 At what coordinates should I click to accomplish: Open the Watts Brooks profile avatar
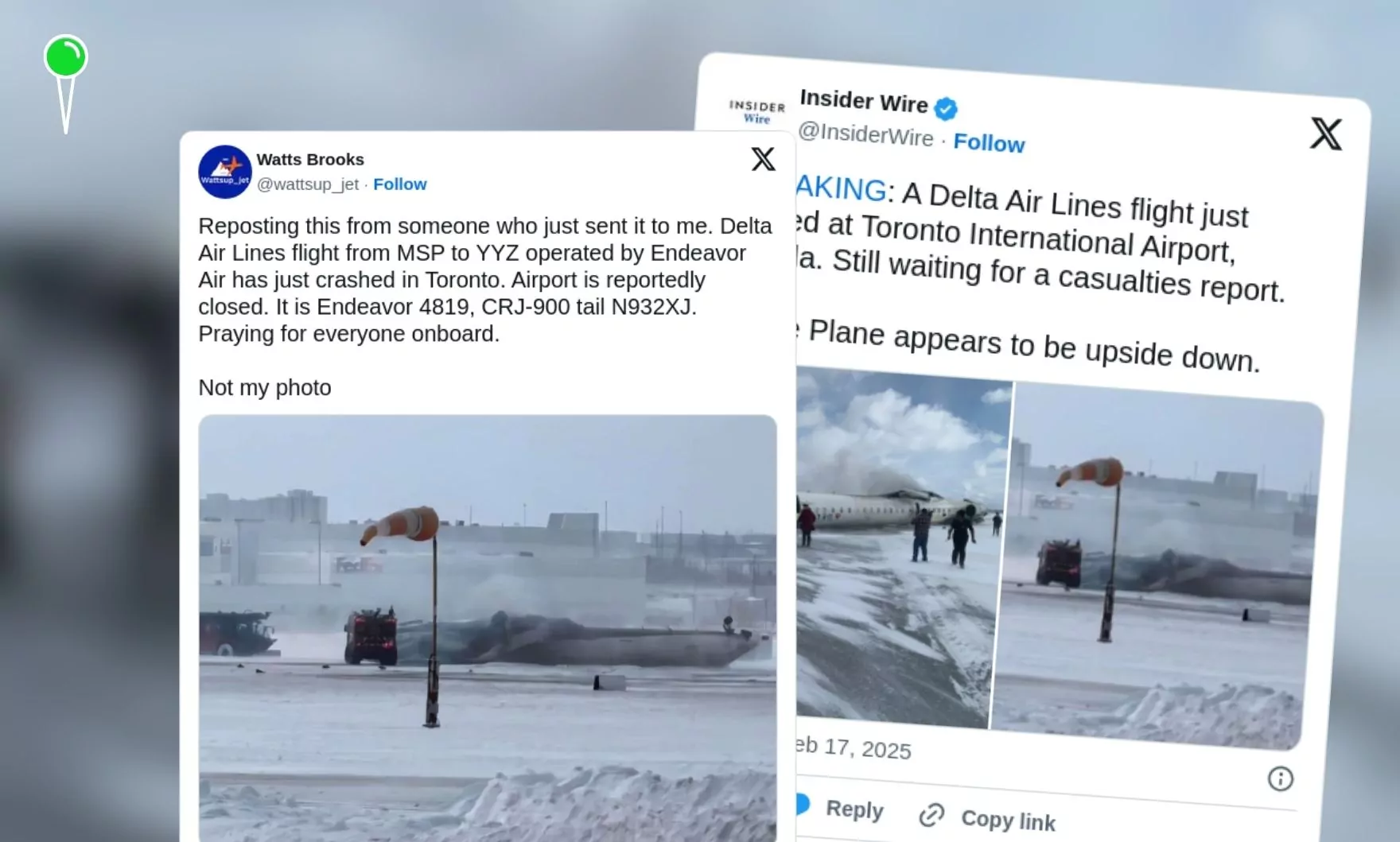(x=225, y=172)
